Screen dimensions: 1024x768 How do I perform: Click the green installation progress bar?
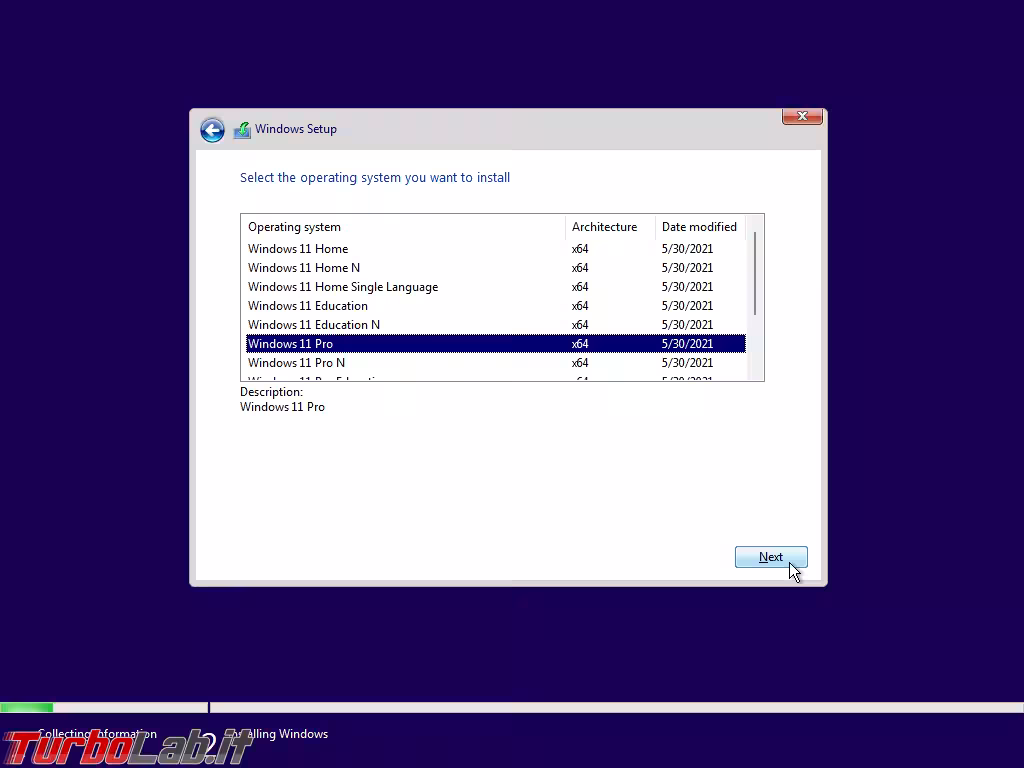27,707
